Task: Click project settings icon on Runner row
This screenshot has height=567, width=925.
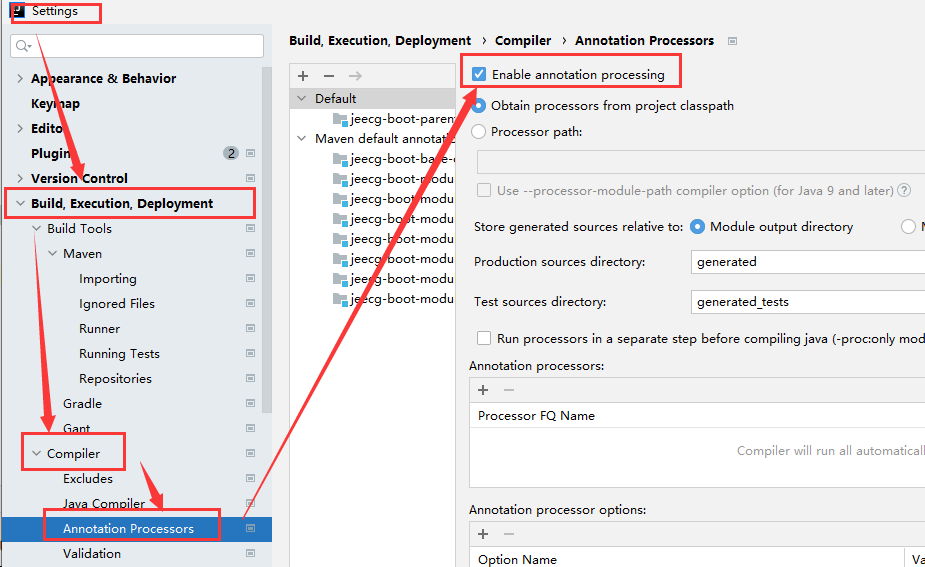Action: (251, 328)
